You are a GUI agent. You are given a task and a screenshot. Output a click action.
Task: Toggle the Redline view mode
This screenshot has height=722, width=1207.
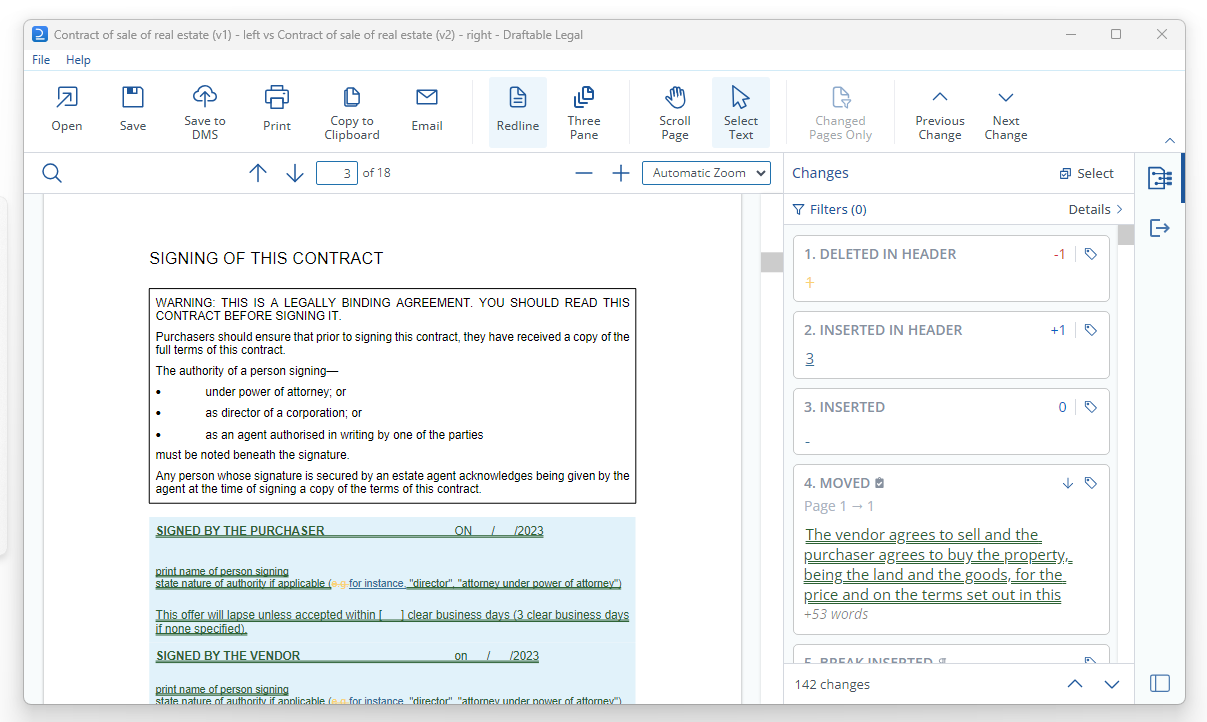[x=518, y=112]
